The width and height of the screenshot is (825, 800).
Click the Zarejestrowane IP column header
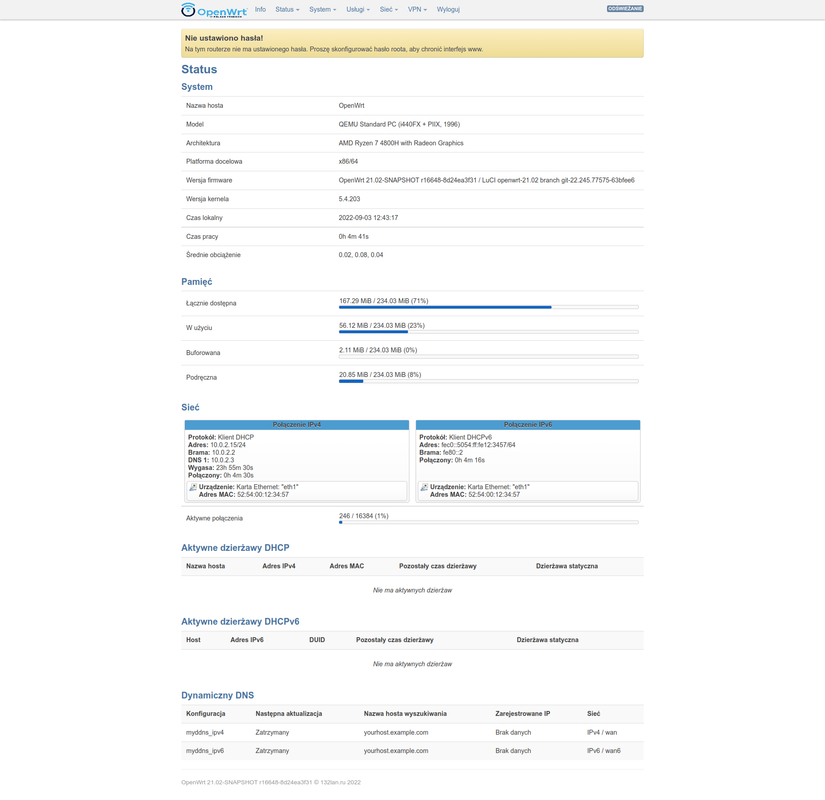coord(522,714)
